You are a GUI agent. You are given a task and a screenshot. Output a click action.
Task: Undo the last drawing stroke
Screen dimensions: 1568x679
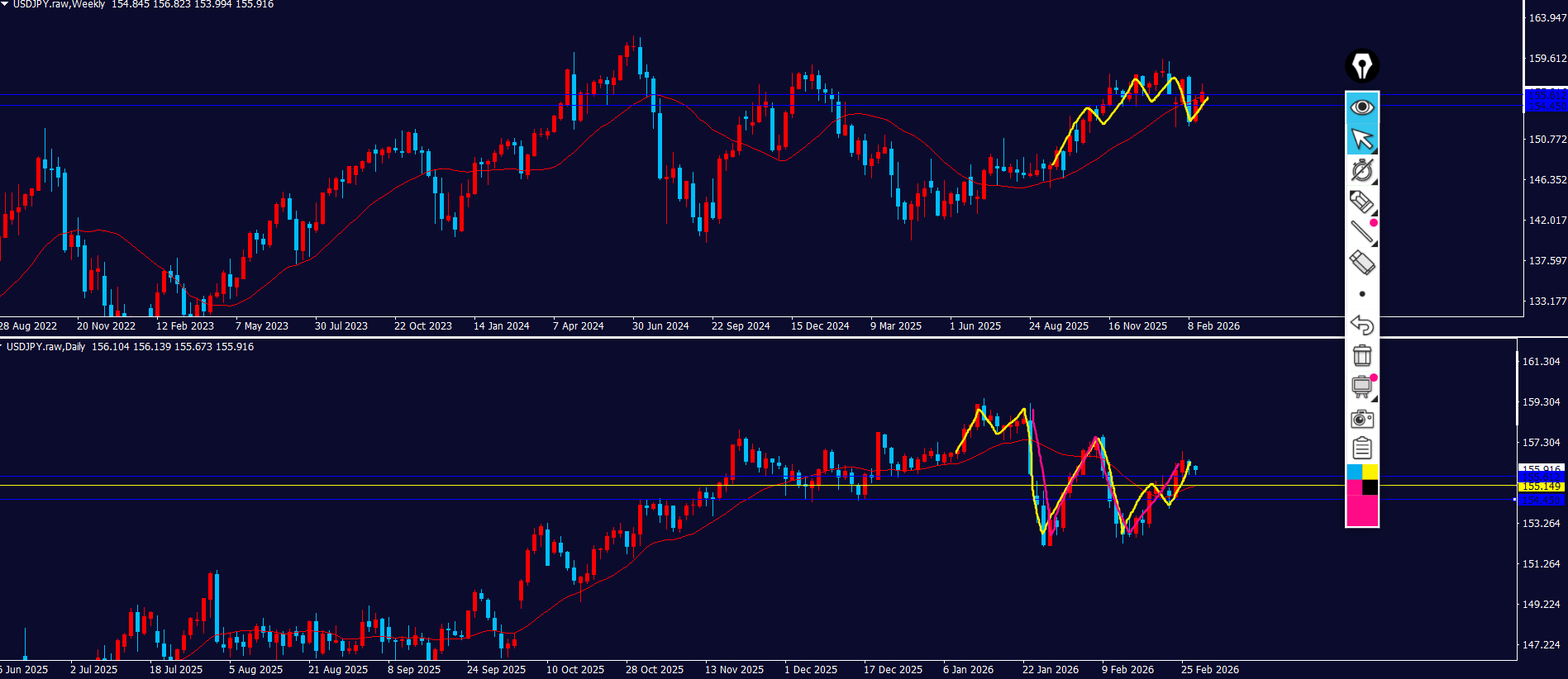(x=1361, y=325)
